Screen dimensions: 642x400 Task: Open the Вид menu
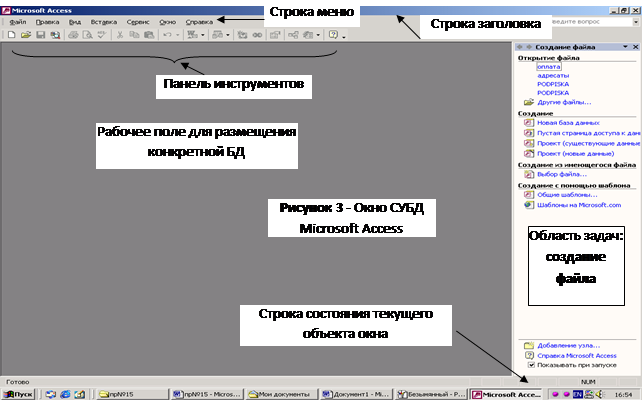(x=75, y=22)
